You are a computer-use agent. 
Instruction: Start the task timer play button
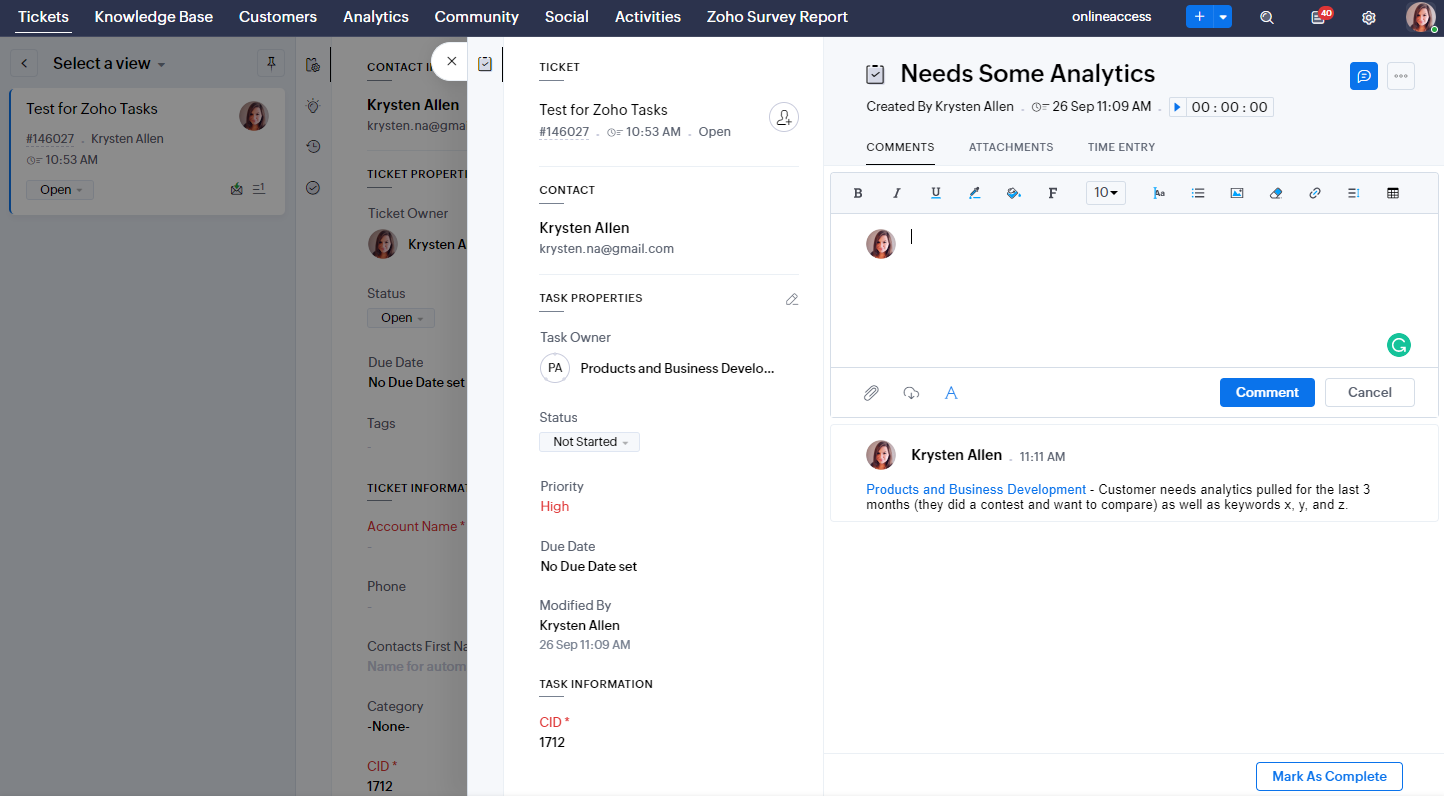(x=1178, y=107)
